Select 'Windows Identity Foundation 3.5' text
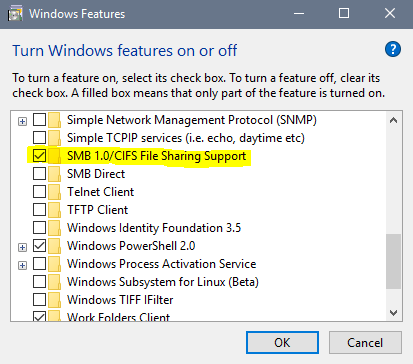This screenshot has height=364, width=413. pyautogui.click(x=154, y=228)
